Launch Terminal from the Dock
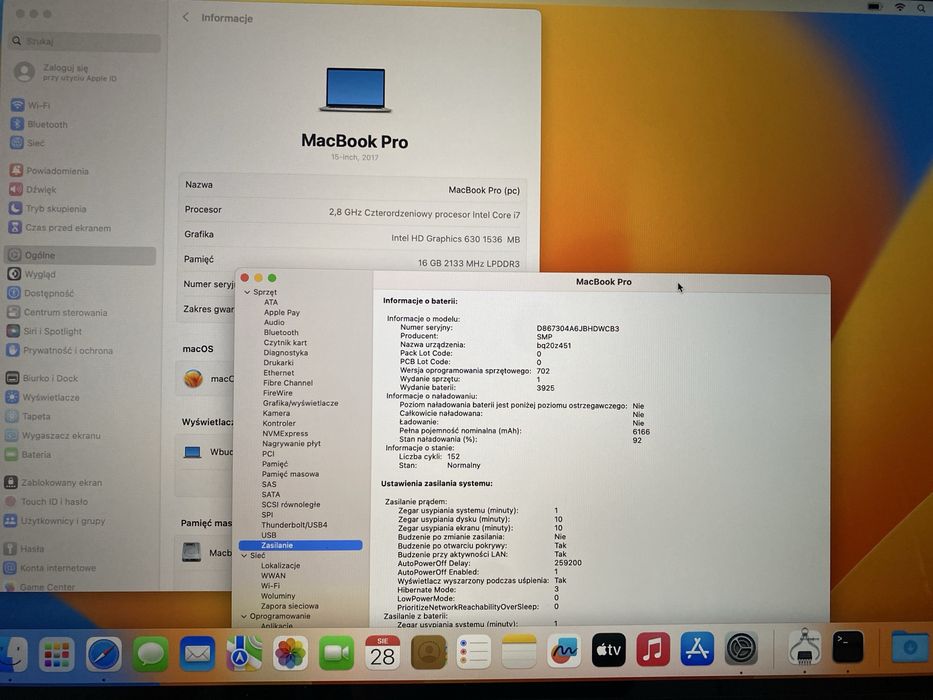 coord(847,646)
